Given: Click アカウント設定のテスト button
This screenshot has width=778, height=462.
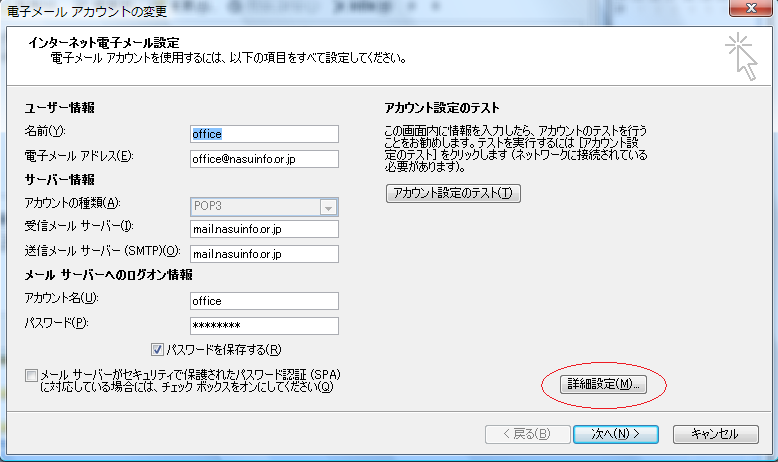Looking at the screenshot, I should pos(453,193).
